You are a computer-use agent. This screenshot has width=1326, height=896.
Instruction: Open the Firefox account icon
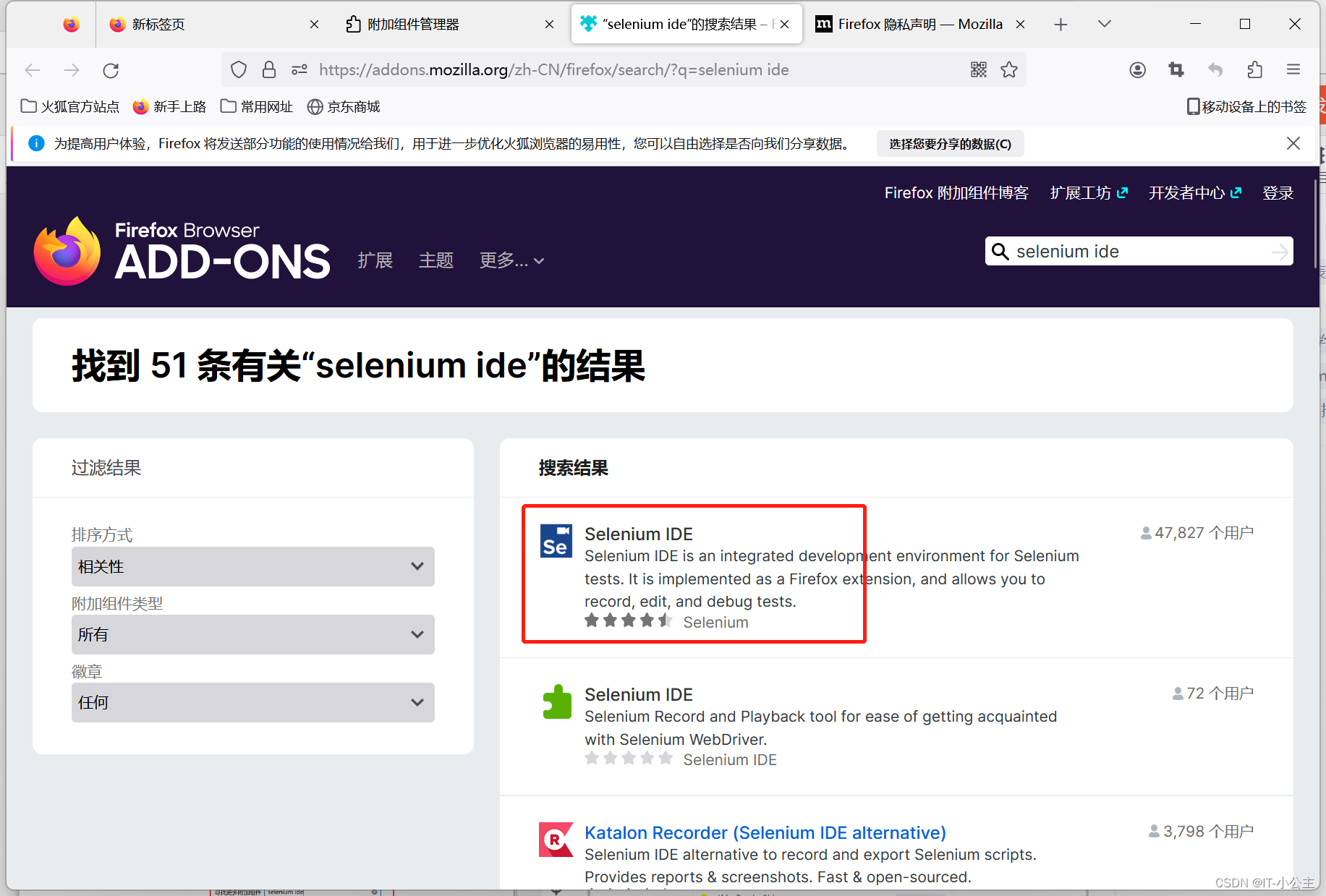[x=1137, y=69]
